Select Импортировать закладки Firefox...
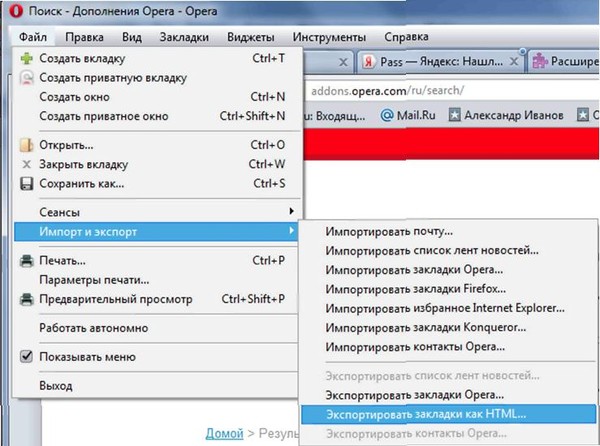Viewport: 600px width, 446px height. 448,289
